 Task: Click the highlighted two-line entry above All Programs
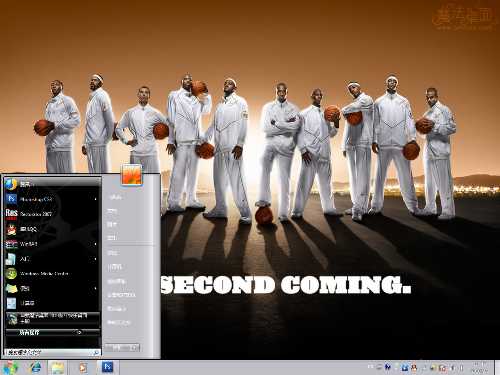tap(52, 319)
